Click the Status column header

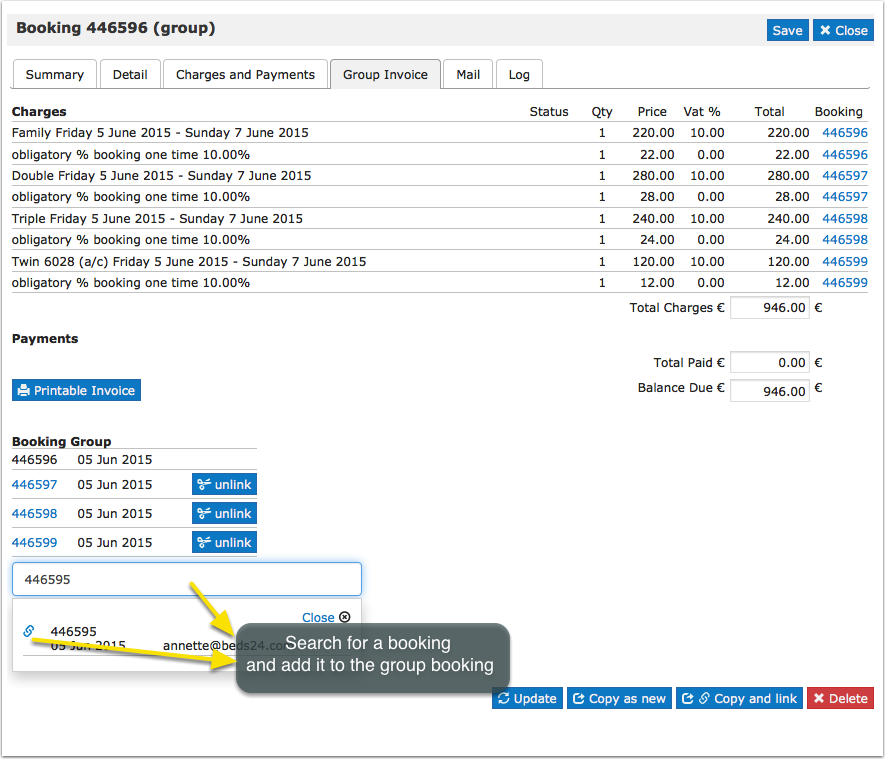click(x=549, y=112)
